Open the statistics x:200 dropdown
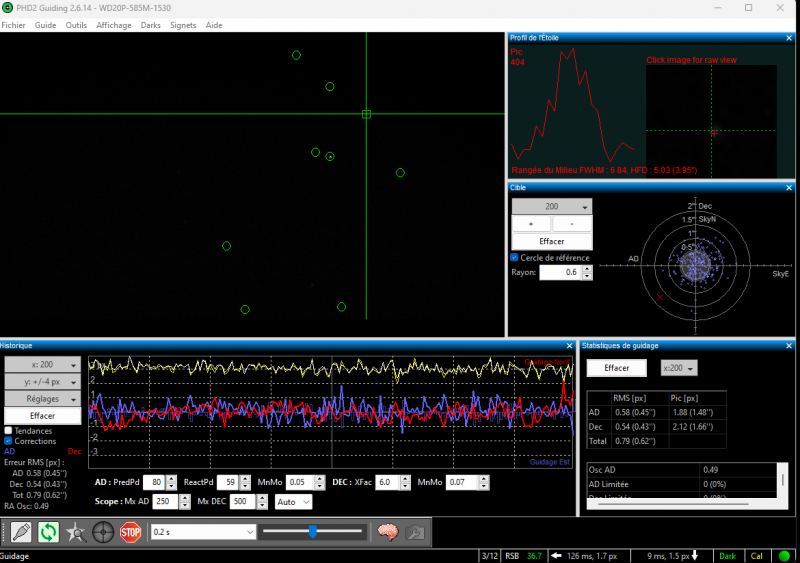 point(679,368)
